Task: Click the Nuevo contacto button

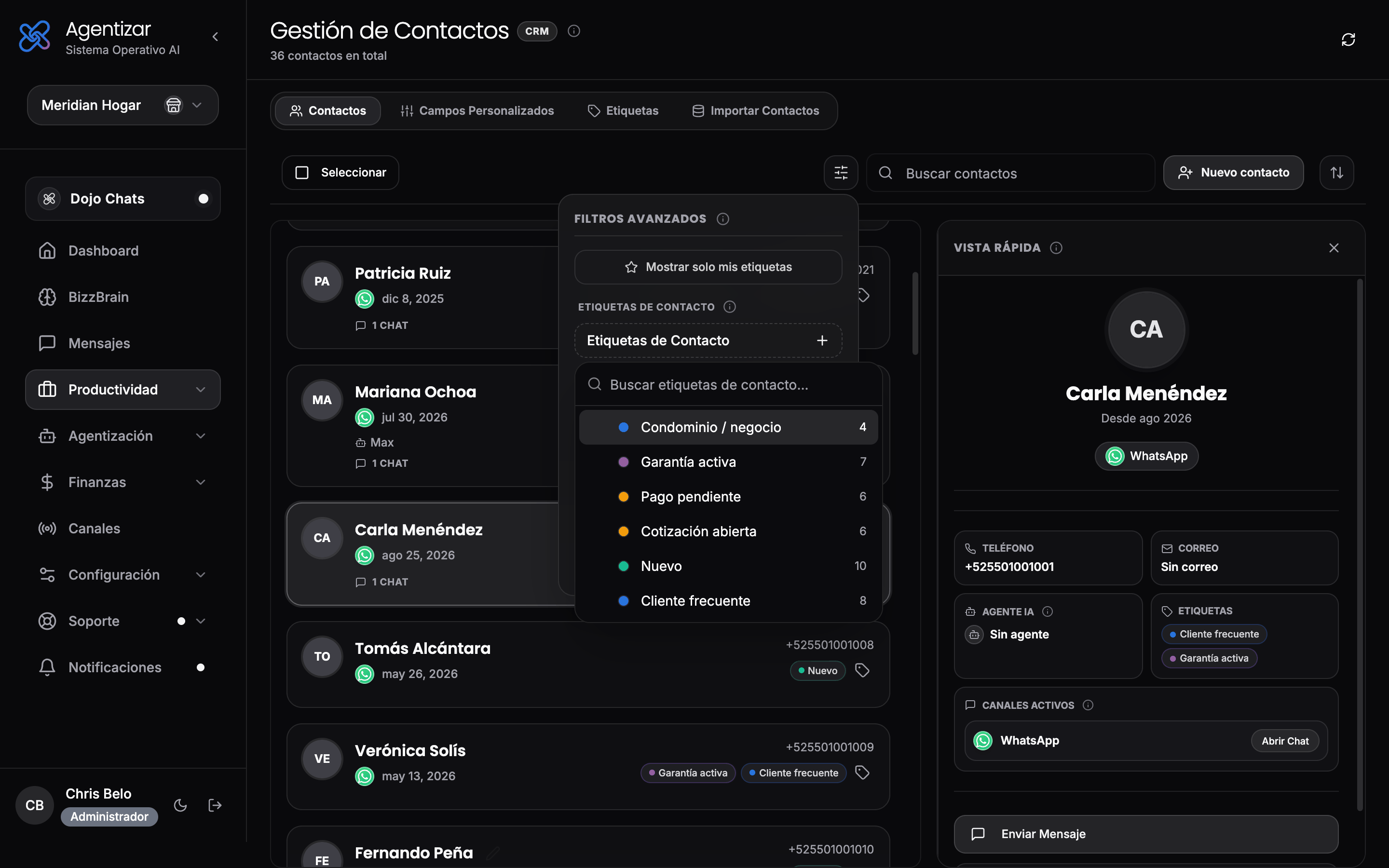Action: point(1233,173)
